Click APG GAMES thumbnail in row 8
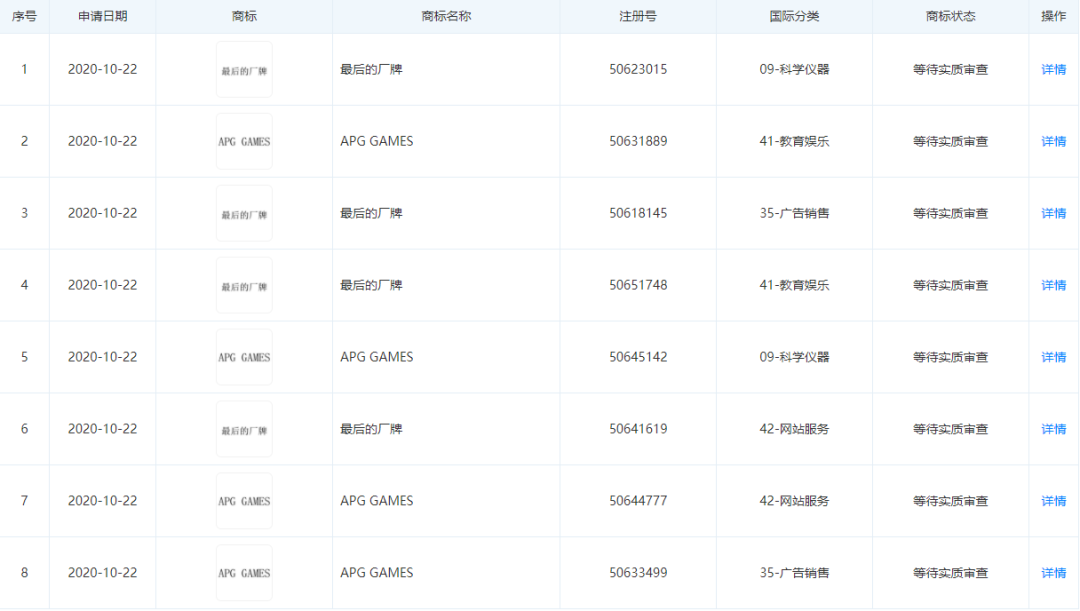 click(x=245, y=573)
